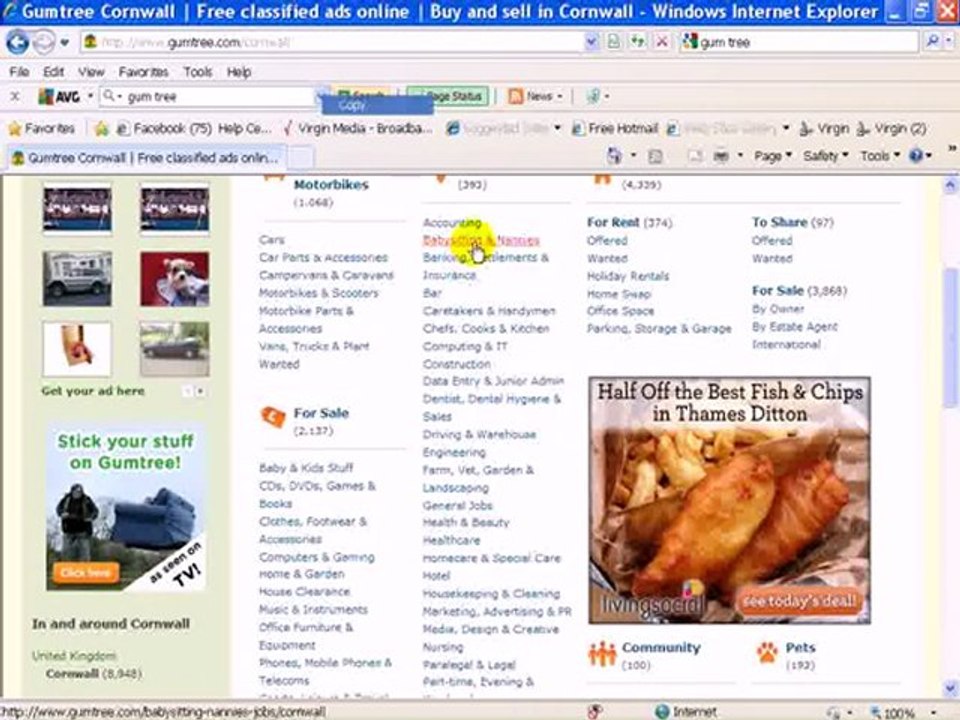Click the Internet zone globe in status bar
Screen dimensions: 960x720
coord(662,712)
